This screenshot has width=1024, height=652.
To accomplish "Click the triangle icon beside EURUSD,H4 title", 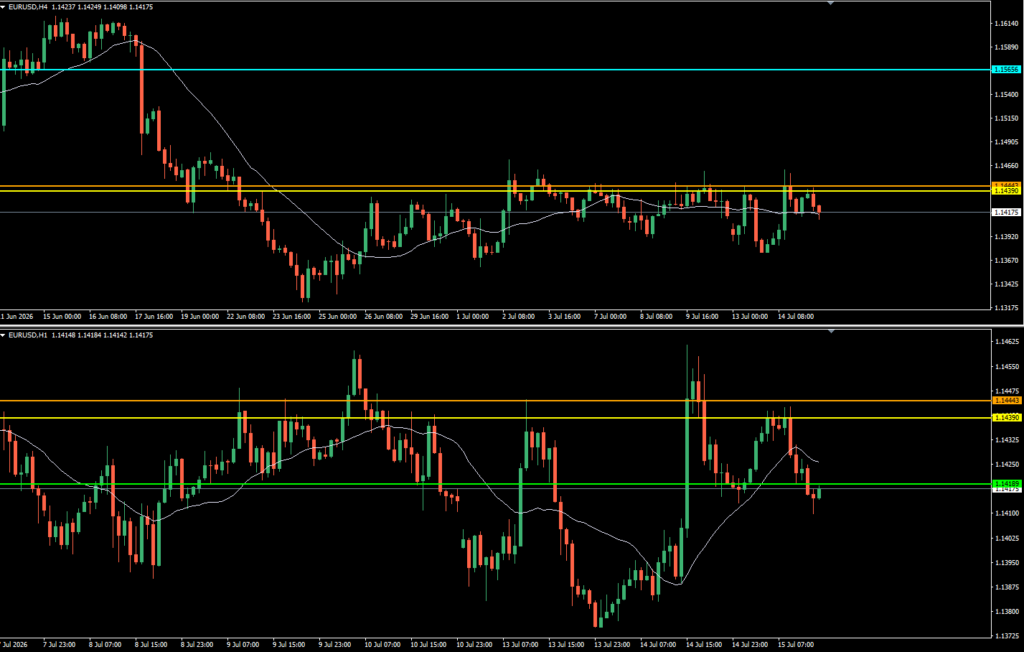I will (x=3, y=7).
